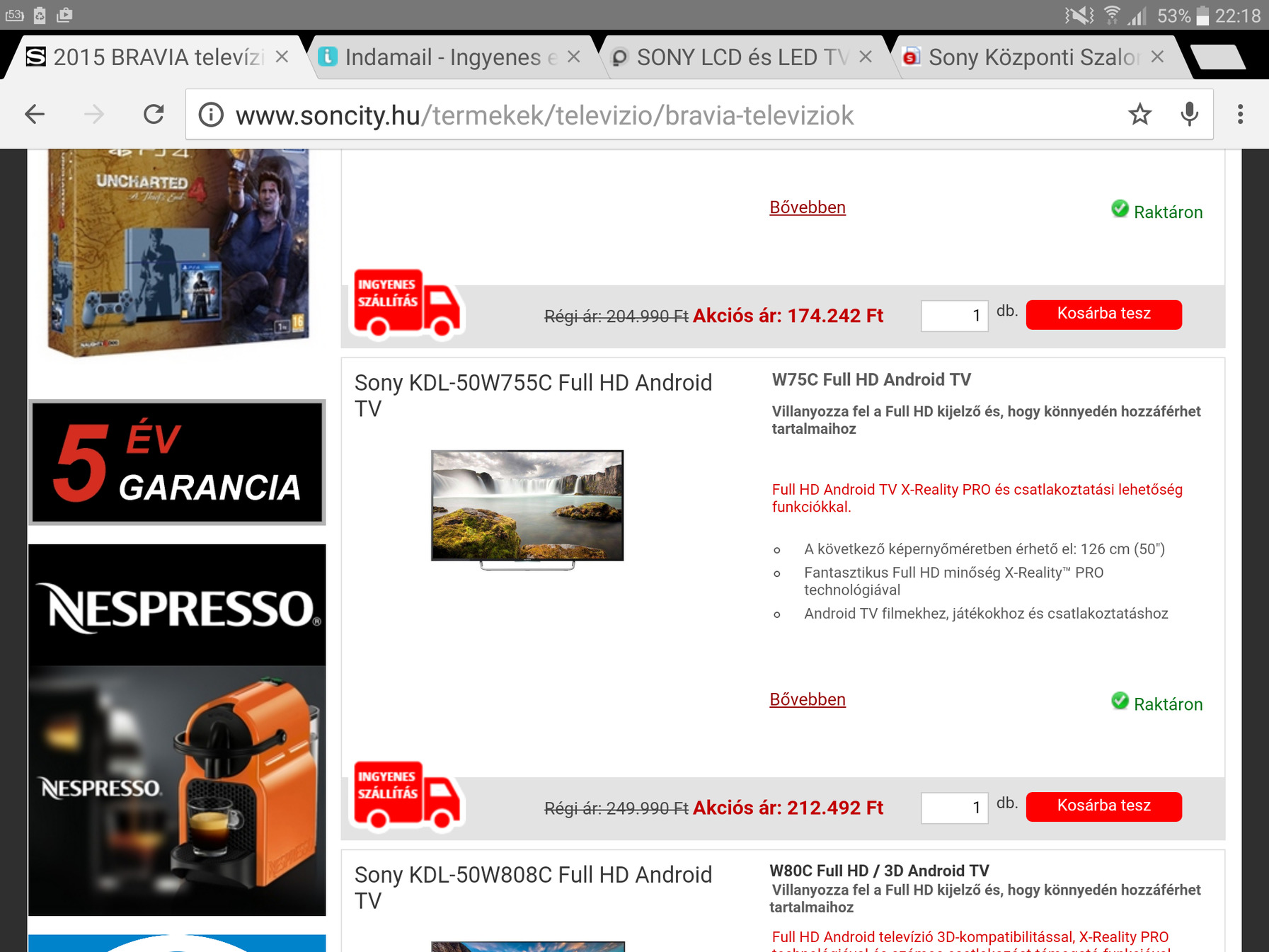Tap the 53 notification badge icon

click(15, 15)
